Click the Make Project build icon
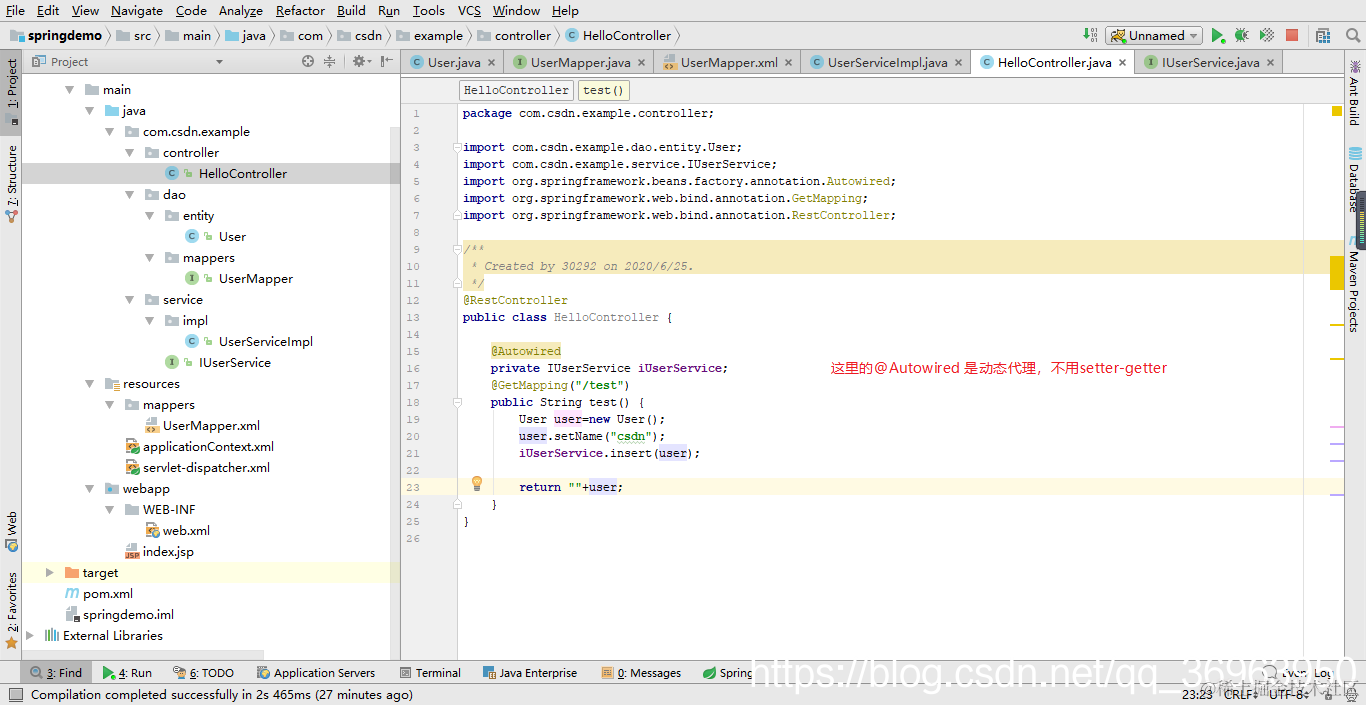The image size is (1366, 705). (x=1090, y=35)
